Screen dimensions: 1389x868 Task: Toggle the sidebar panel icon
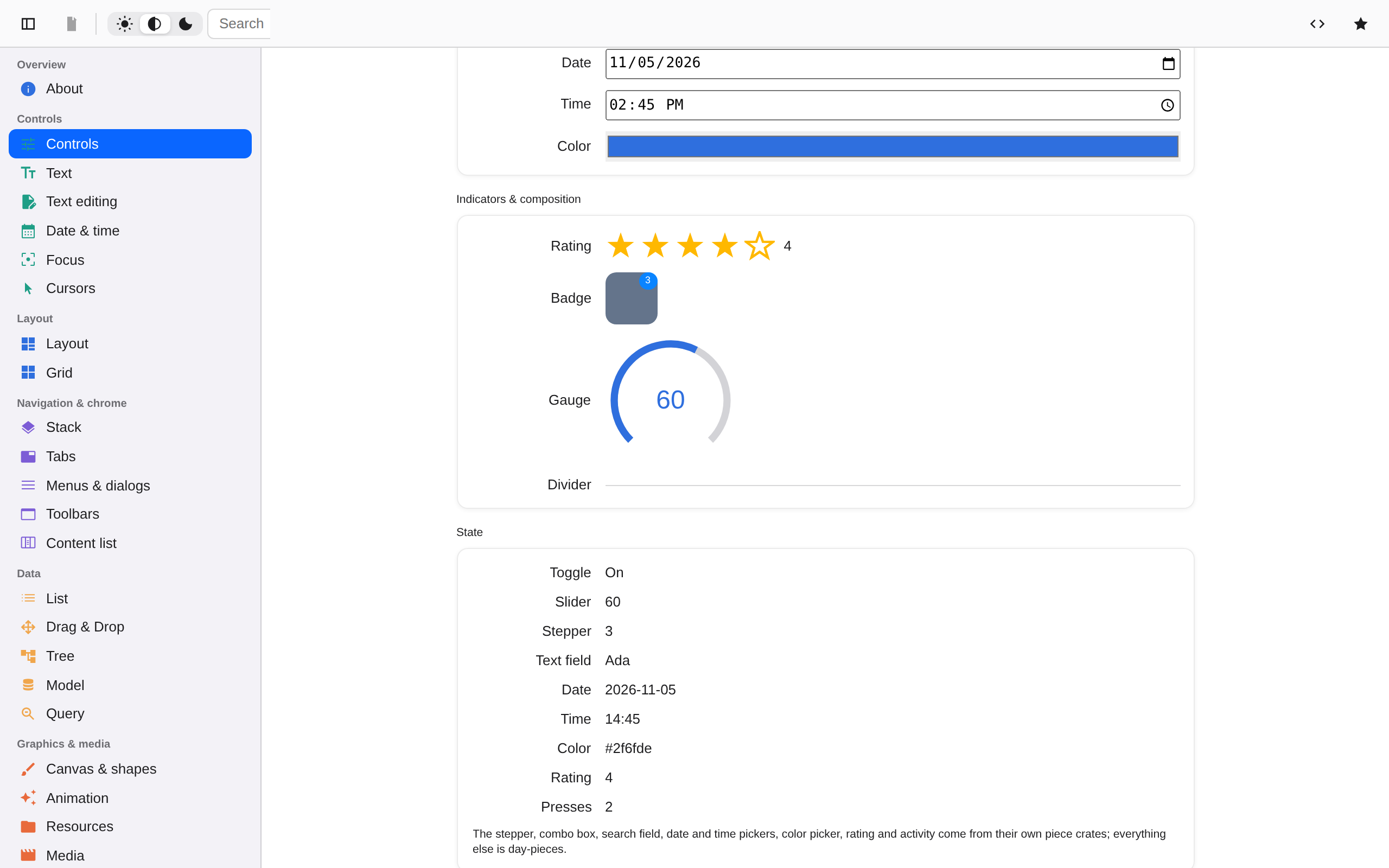coord(28,23)
